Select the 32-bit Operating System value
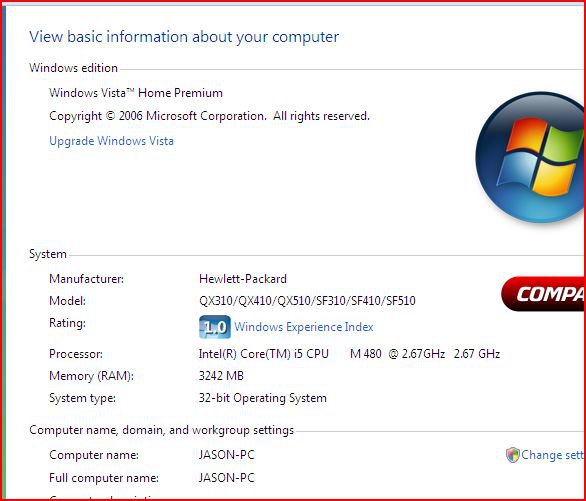 263,398
